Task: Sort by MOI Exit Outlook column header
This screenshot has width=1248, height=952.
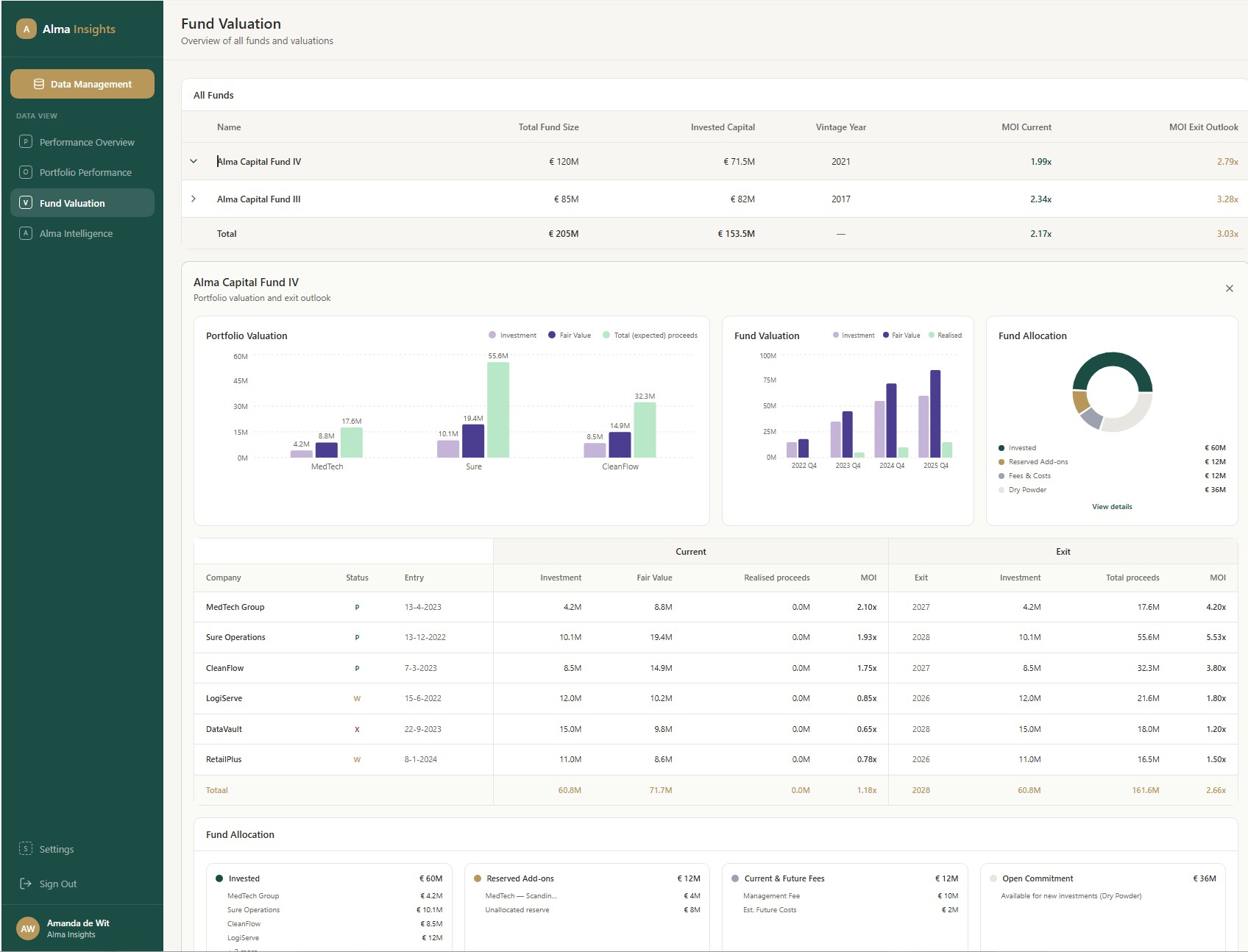Action: pyautogui.click(x=1203, y=127)
